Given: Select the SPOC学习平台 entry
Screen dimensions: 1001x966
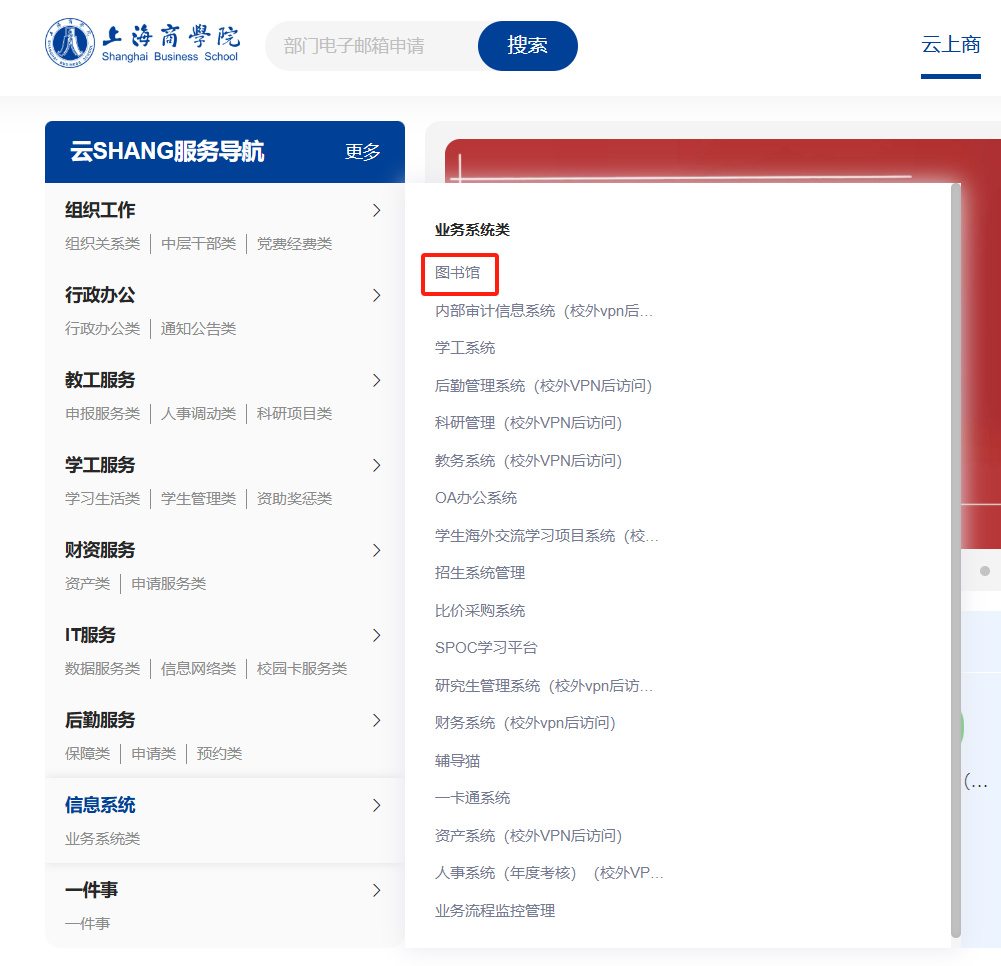Looking at the screenshot, I should pyautogui.click(x=486, y=648).
